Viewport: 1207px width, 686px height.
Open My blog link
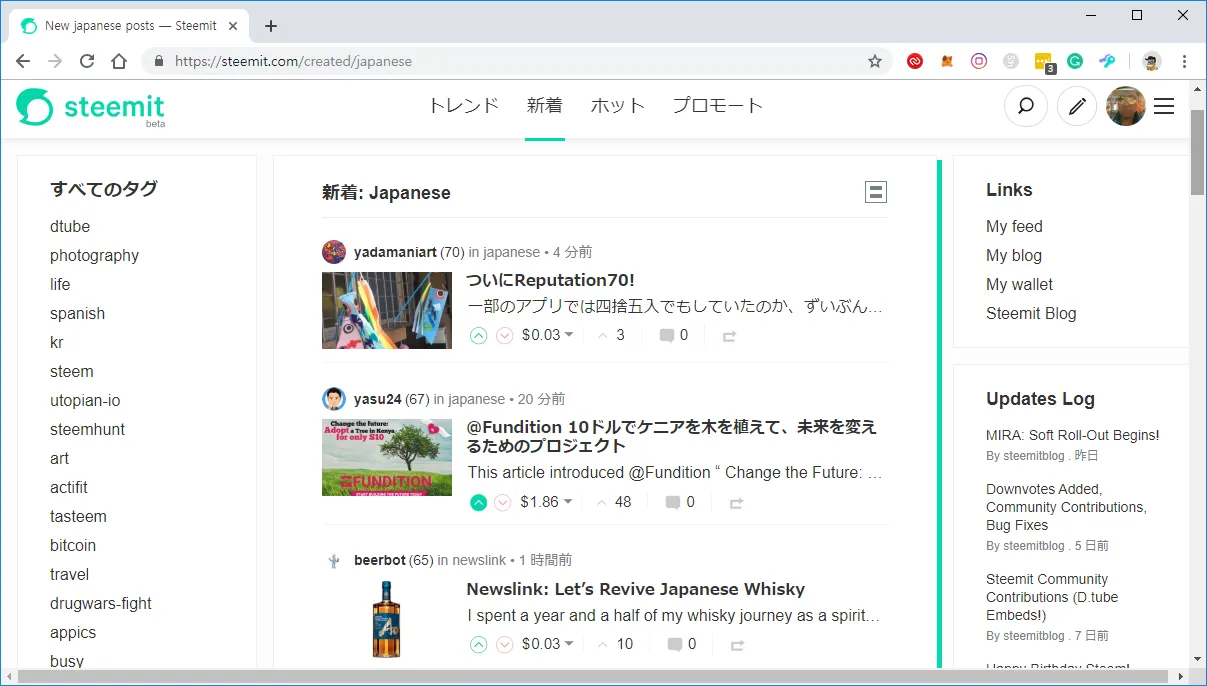click(x=1014, y=255)
